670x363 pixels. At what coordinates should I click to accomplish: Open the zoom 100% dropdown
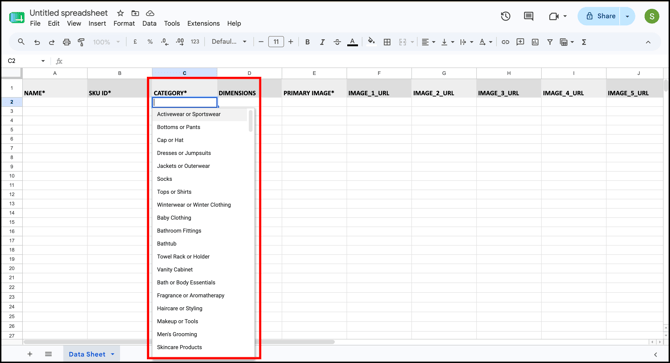[x=106, y=42]
